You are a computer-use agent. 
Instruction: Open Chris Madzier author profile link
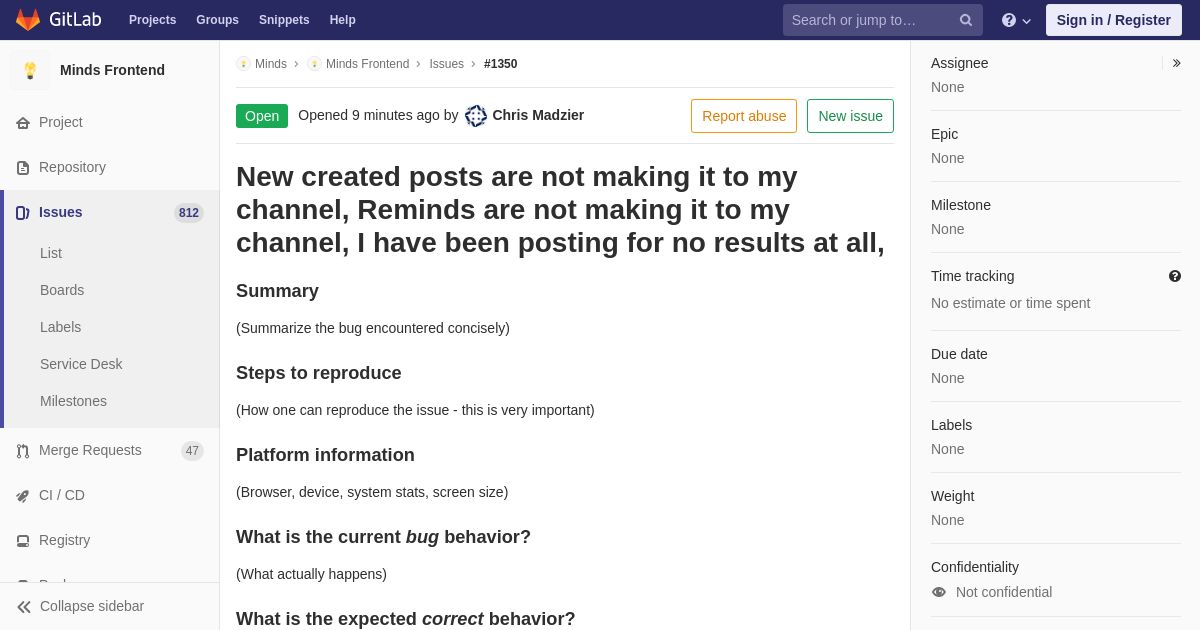(x=538, y=115)
